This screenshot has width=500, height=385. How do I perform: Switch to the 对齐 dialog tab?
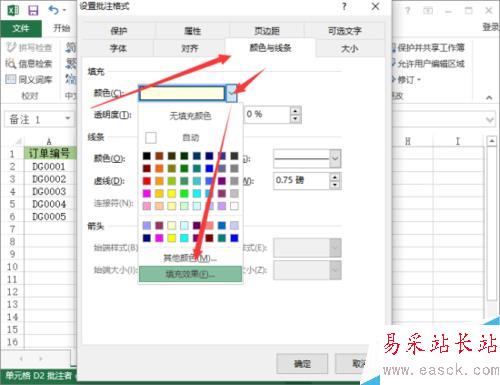tap(190, 49)
